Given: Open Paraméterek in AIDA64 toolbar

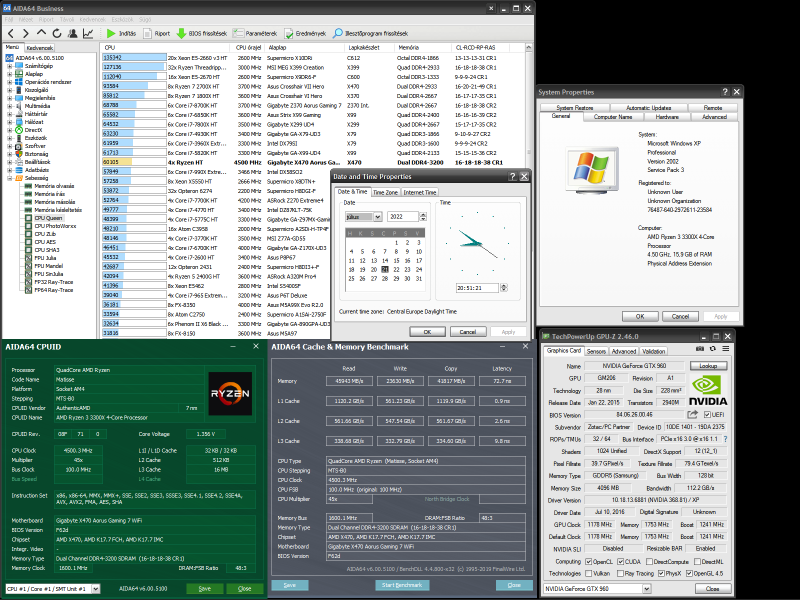Looking at the screenshot, I should click(255, 34).
